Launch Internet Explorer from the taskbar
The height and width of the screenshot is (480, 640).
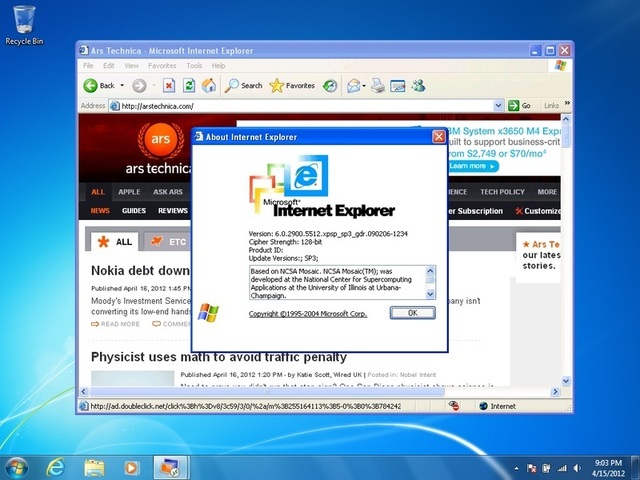click(55, 468)
